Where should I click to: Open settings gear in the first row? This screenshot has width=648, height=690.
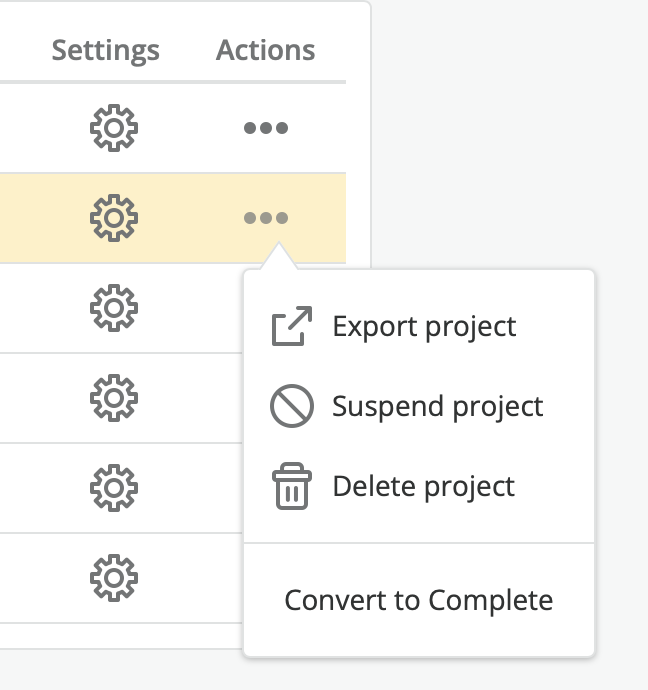(114, 128)
